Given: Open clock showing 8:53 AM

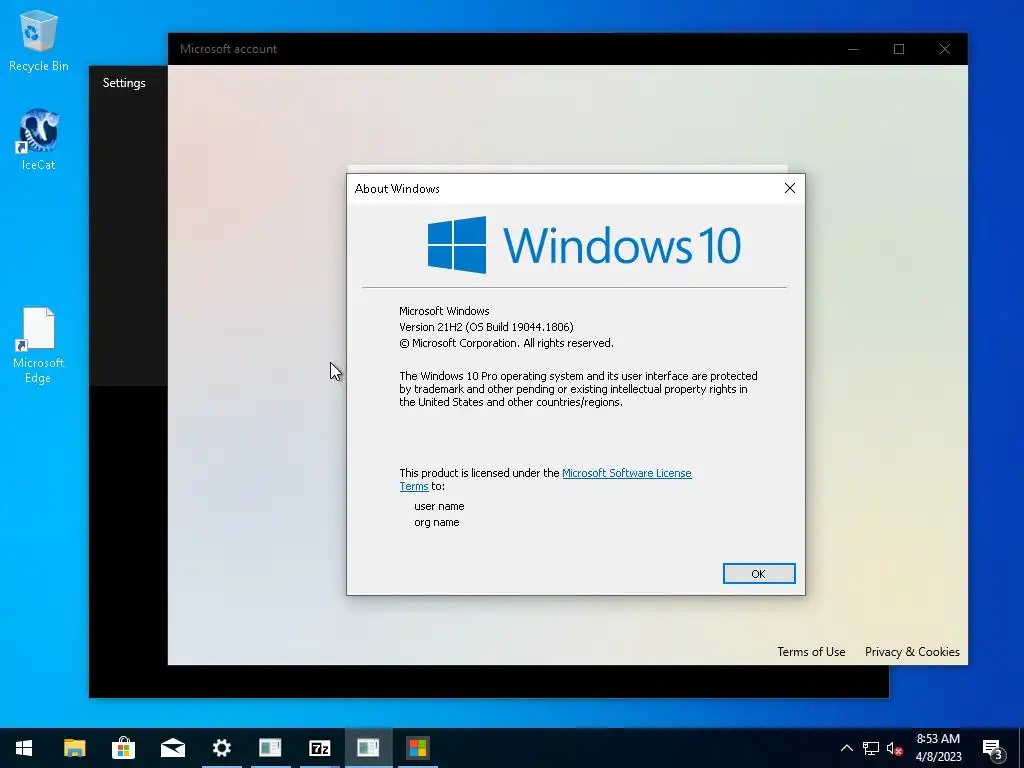Looking at the screenshot, I should [938, 748].
